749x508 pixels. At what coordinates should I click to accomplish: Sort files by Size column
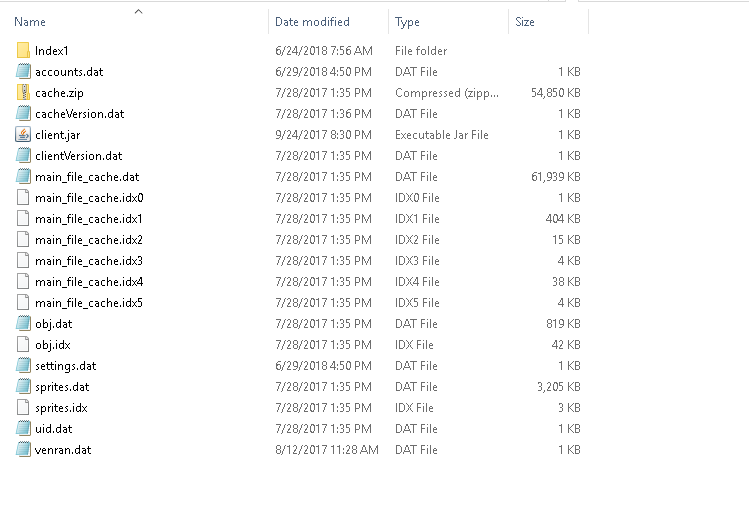(525, 22)
